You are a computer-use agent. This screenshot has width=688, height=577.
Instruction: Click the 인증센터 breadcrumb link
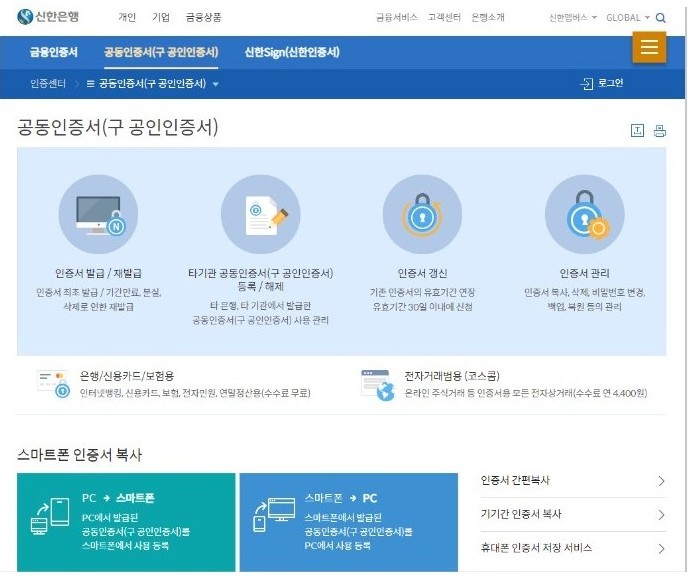[x=48, y=83]
